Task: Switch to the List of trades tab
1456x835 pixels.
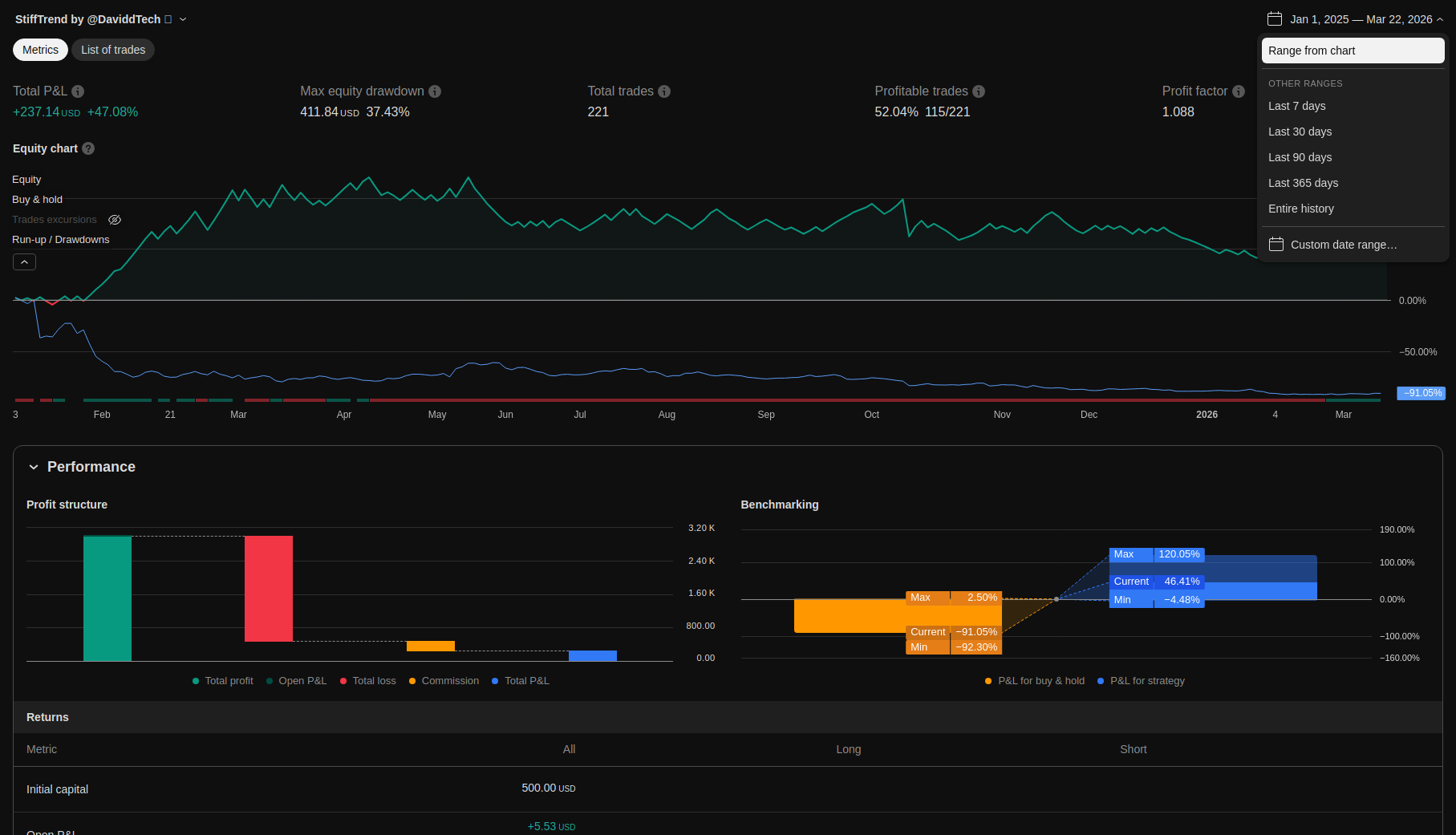Action: [113, 50]
